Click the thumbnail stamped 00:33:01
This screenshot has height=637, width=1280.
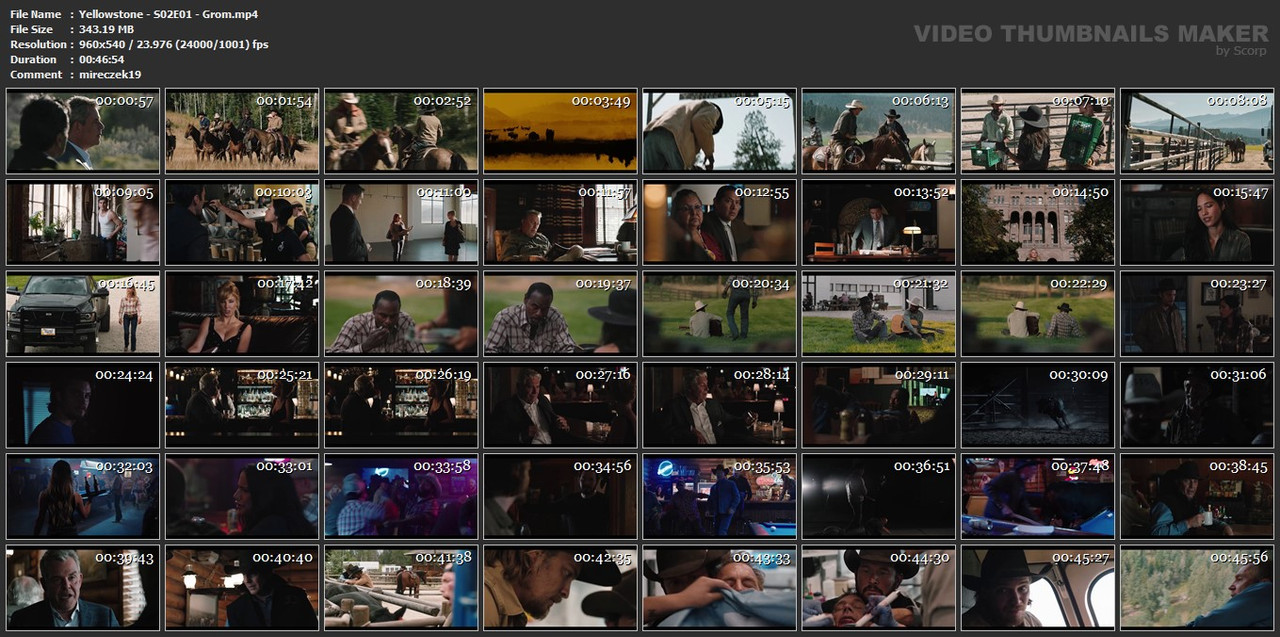(x=242, y=497)
